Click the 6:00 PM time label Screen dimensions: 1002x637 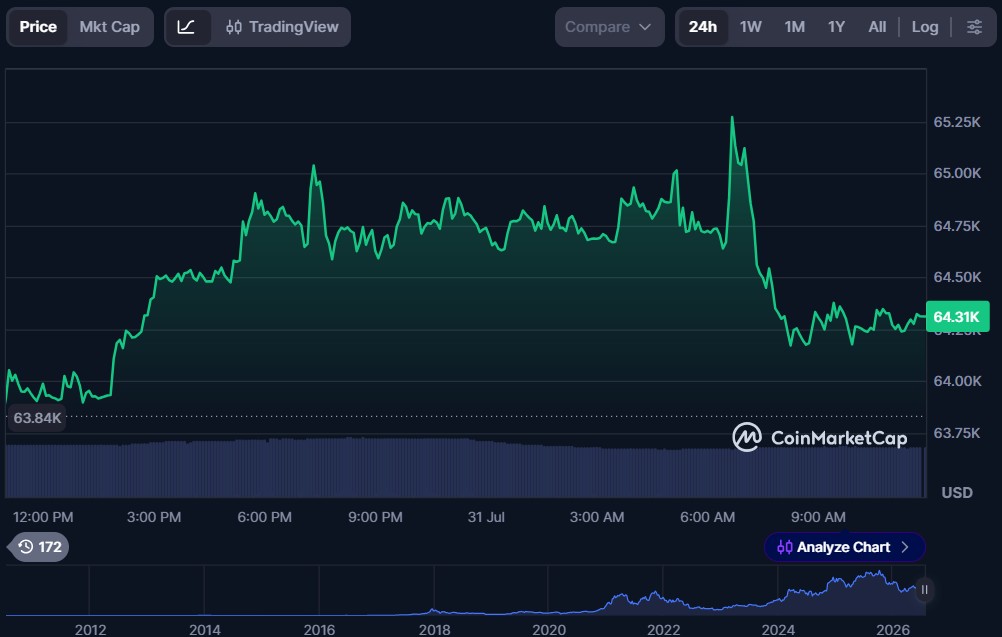coord(265,517)
